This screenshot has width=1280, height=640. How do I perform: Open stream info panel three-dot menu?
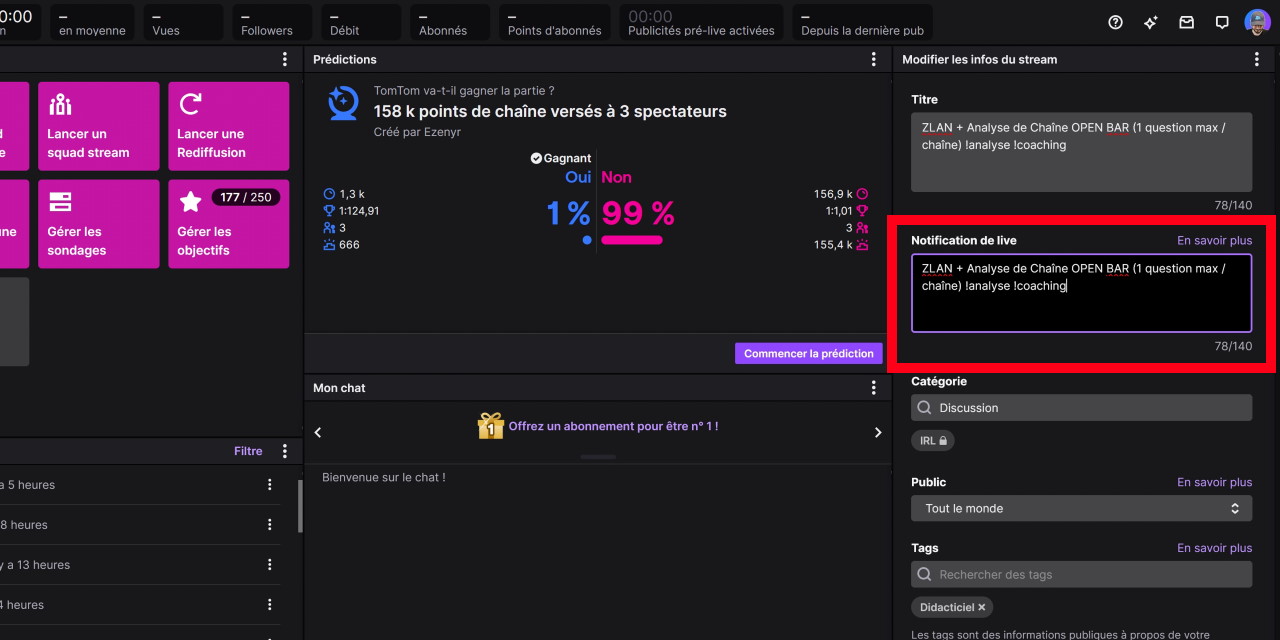point(1257,60)
